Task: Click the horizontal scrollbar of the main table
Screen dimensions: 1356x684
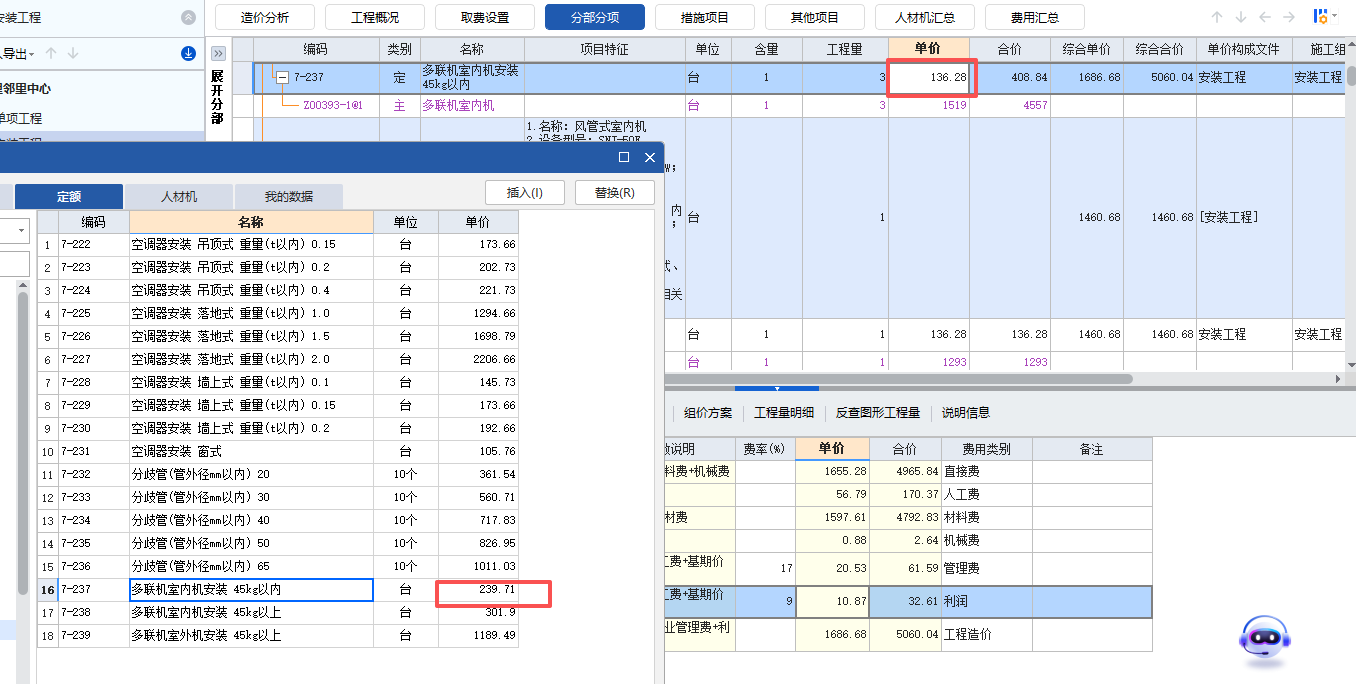Action: (x=898, y=379)
